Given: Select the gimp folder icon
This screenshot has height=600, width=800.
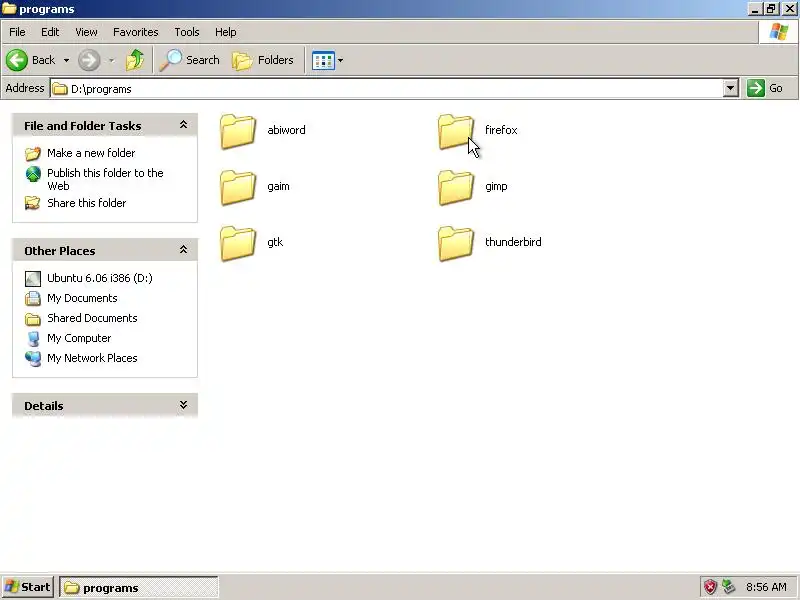Looking at the screenshot, I should [x=456, y=188].
